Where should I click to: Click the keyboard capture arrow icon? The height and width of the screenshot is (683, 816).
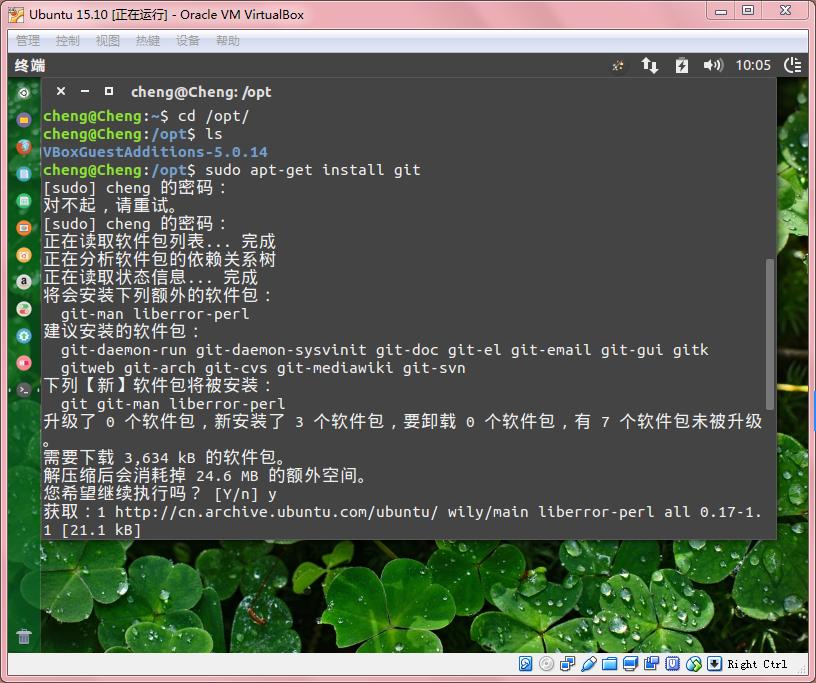(715, 664)
